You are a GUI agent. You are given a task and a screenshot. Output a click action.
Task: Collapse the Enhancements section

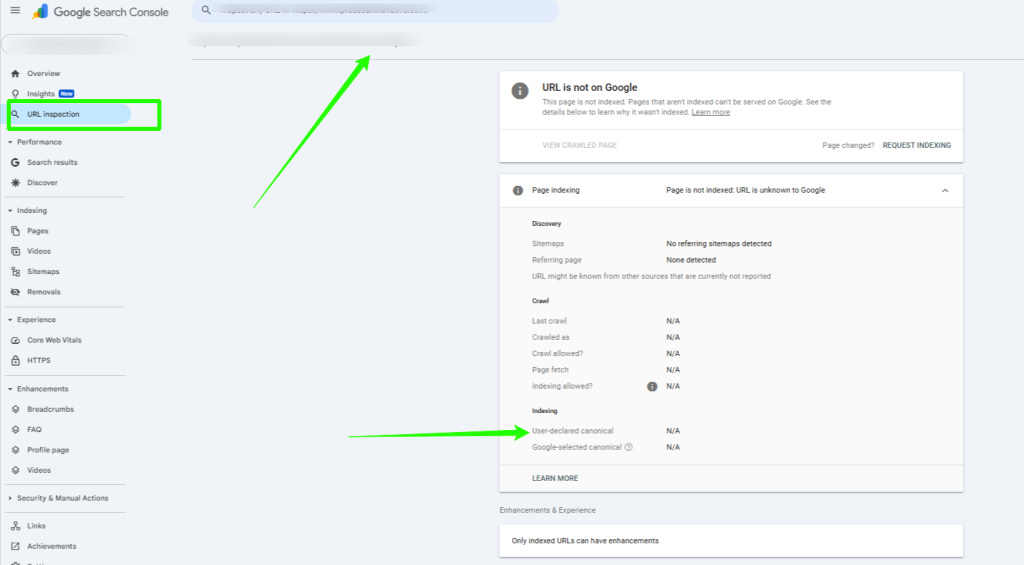click(10, 389)
